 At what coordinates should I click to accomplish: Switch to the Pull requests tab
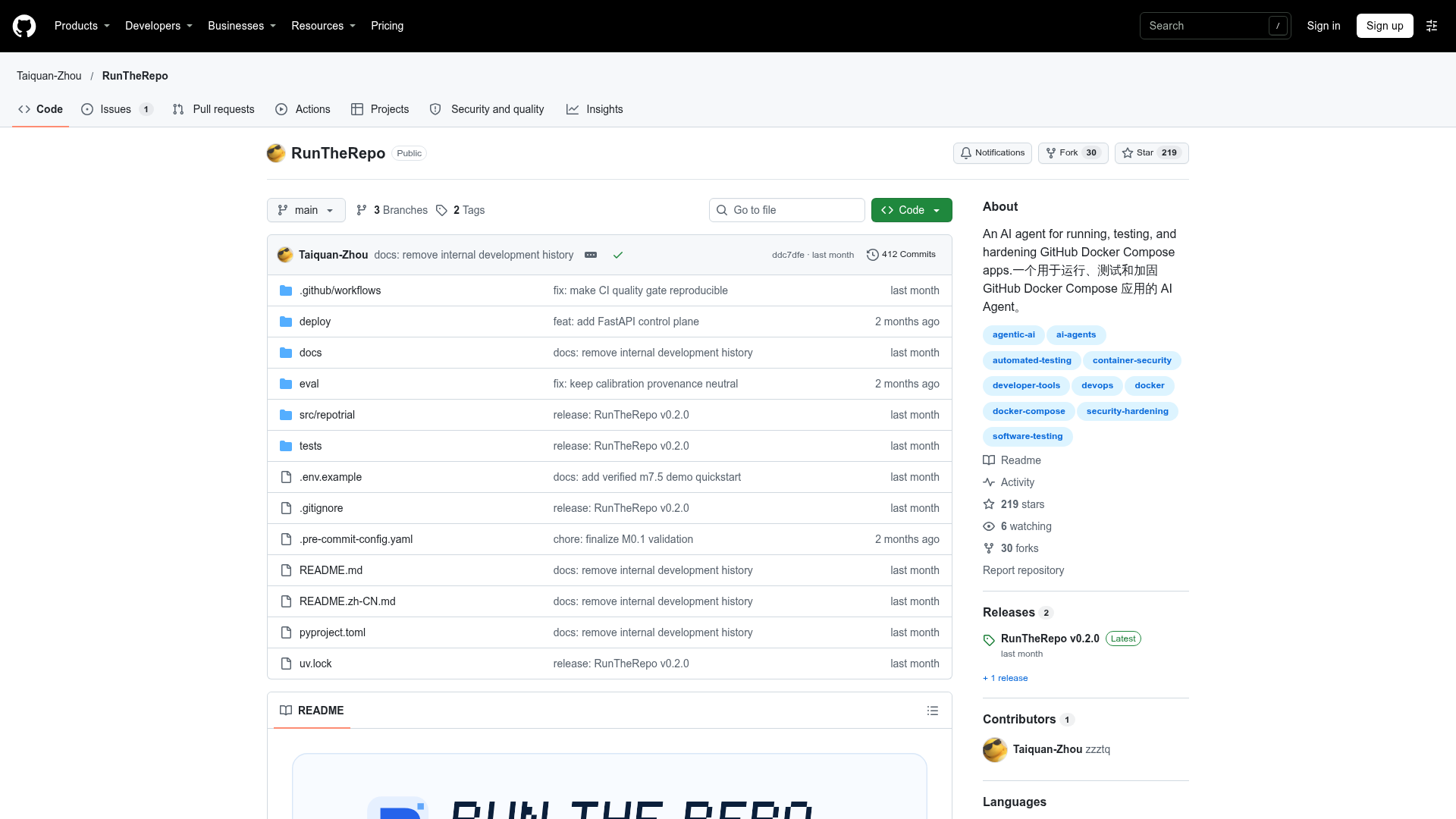(x=214, y=109)
